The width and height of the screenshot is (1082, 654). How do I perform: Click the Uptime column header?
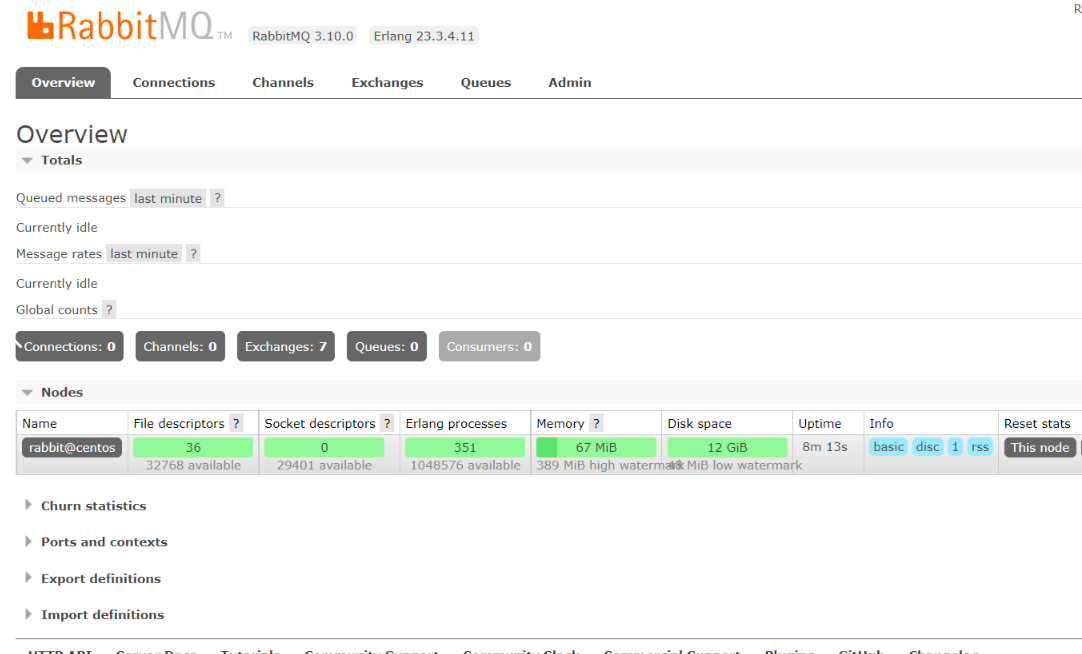[820, 423]
